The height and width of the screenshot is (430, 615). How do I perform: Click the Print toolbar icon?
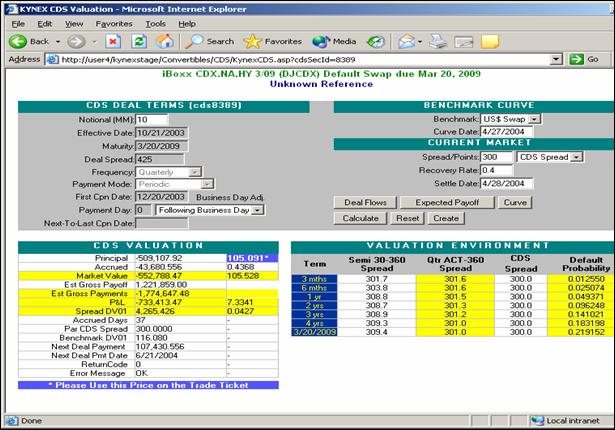pos(438,41)
